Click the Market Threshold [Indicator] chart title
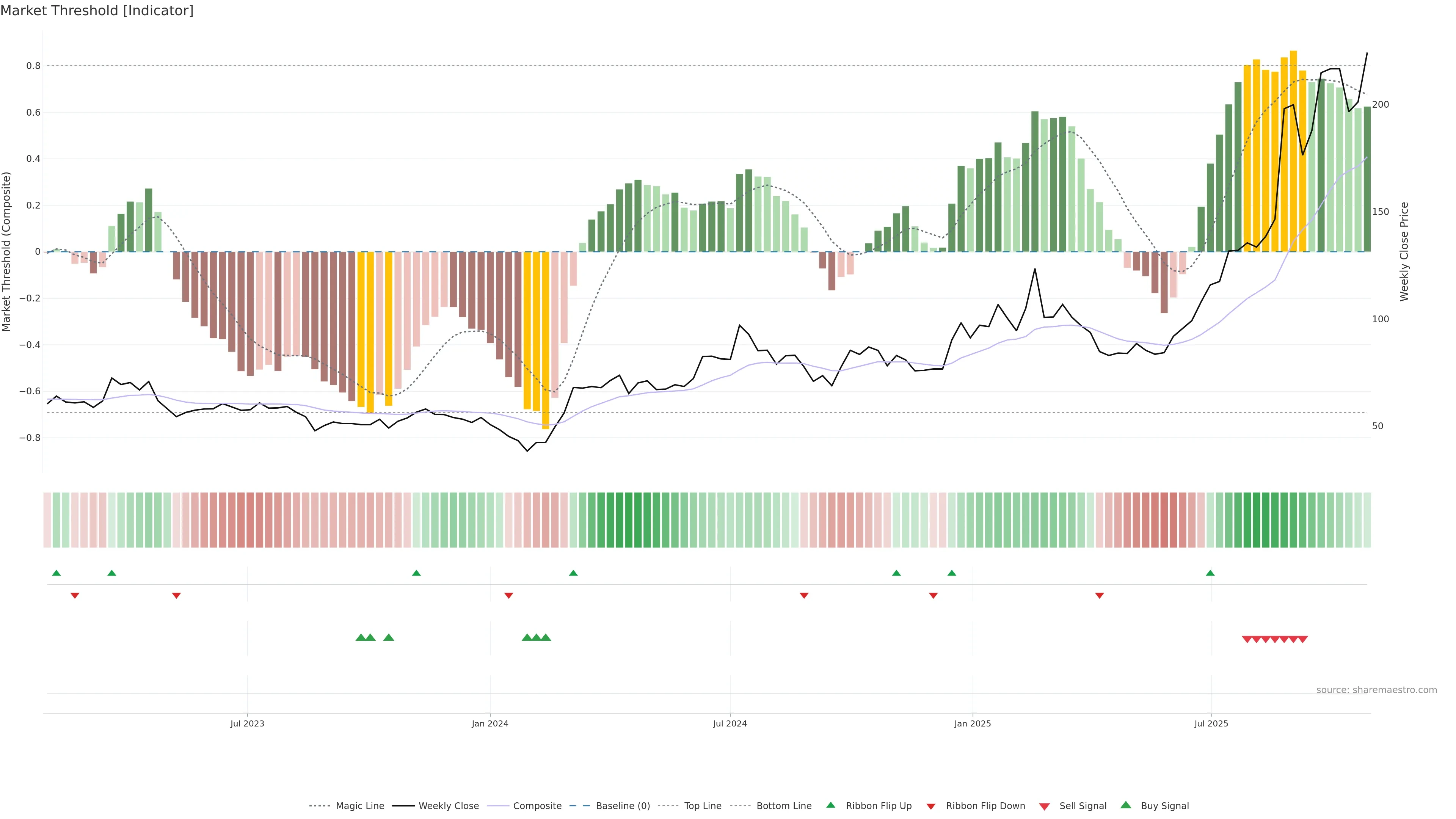Image resolution: width=1456 pixels, height=819 pixels. pyautogui.click(x=97, y=11)
